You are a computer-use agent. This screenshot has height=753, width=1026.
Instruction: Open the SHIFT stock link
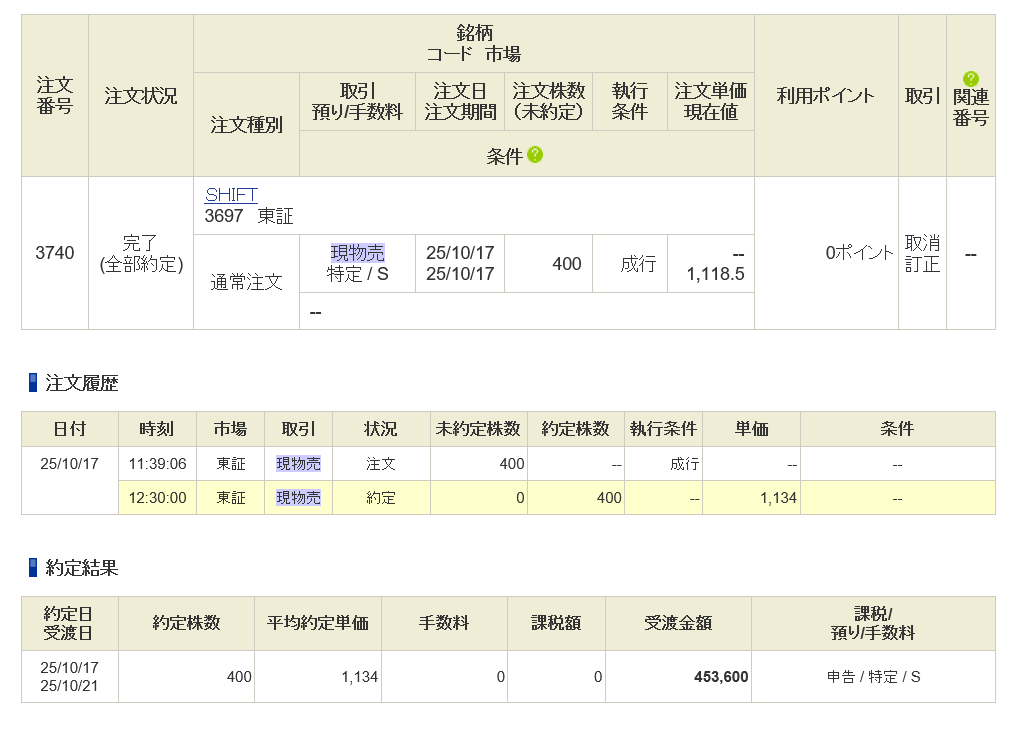(x=231, y=195)
